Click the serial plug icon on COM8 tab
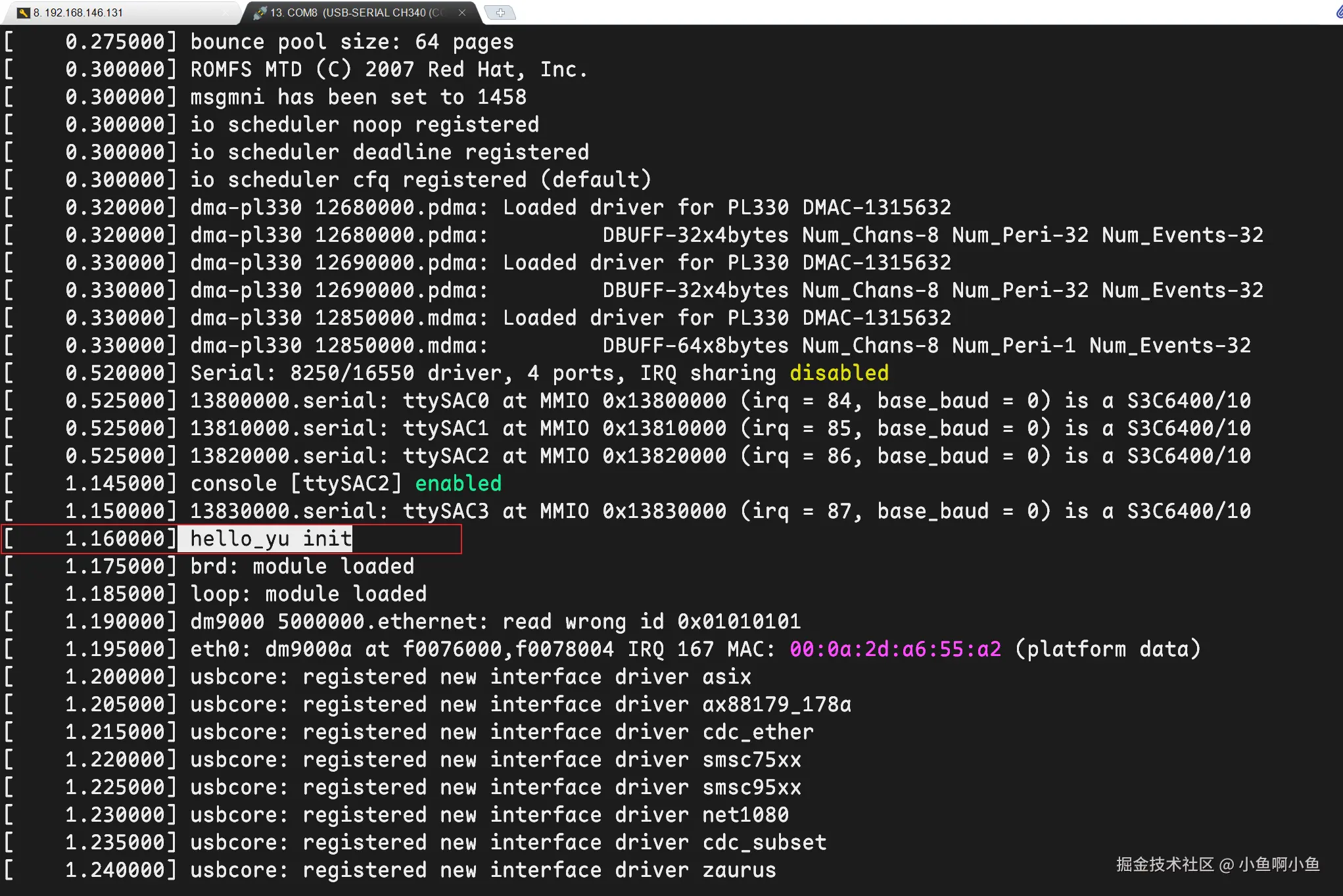The image size is (1343, 896). click(x=260, y=12)
